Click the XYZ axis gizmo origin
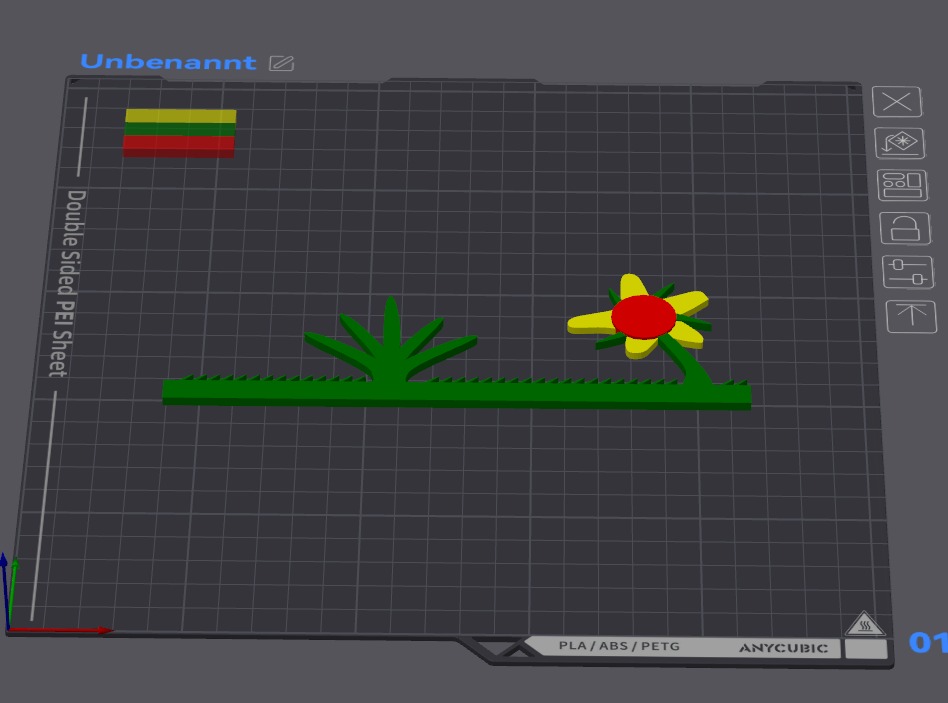 (x=8, y=629)
